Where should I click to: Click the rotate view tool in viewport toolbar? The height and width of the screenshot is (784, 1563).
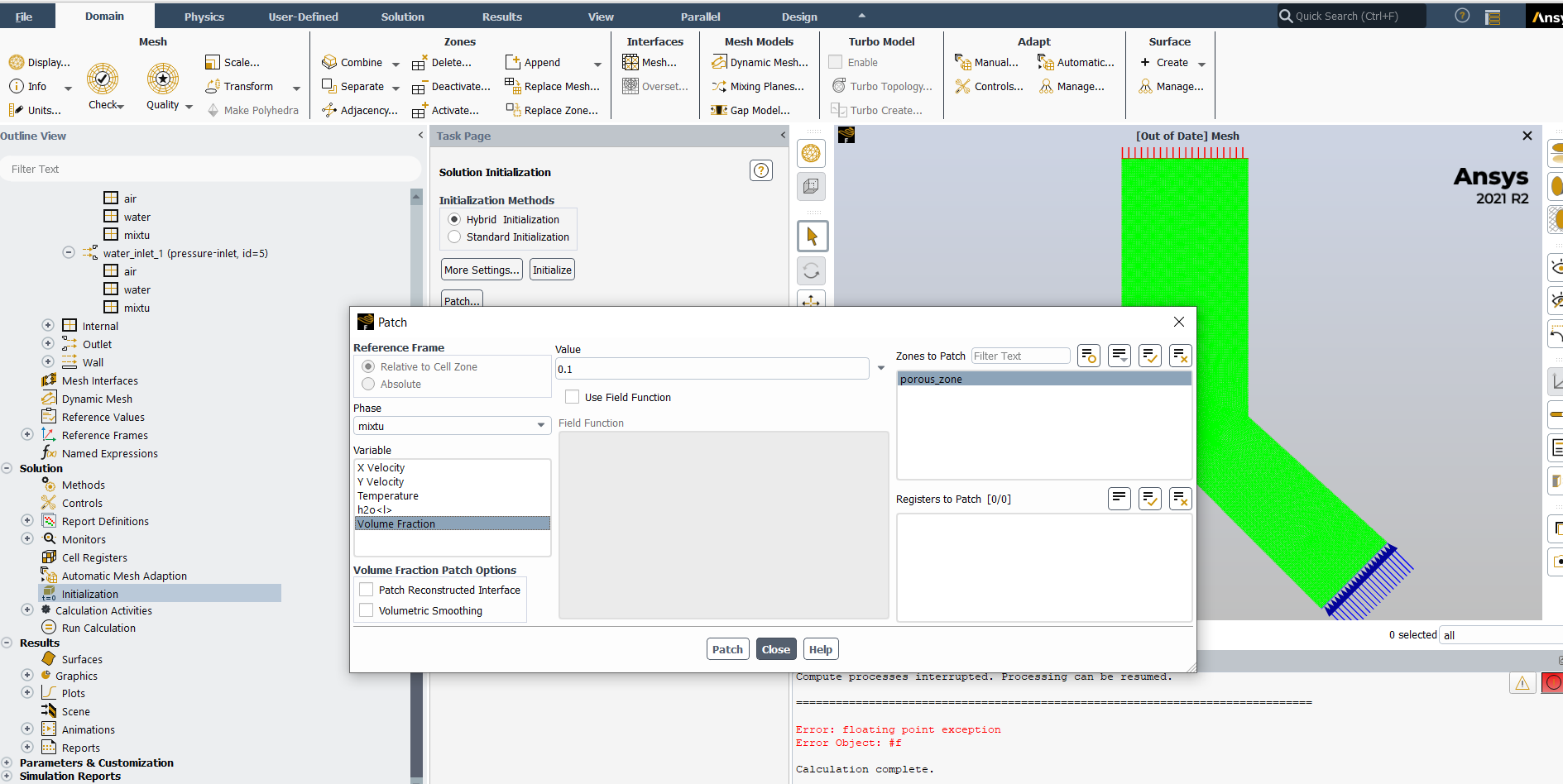click(x=812, y=271)
